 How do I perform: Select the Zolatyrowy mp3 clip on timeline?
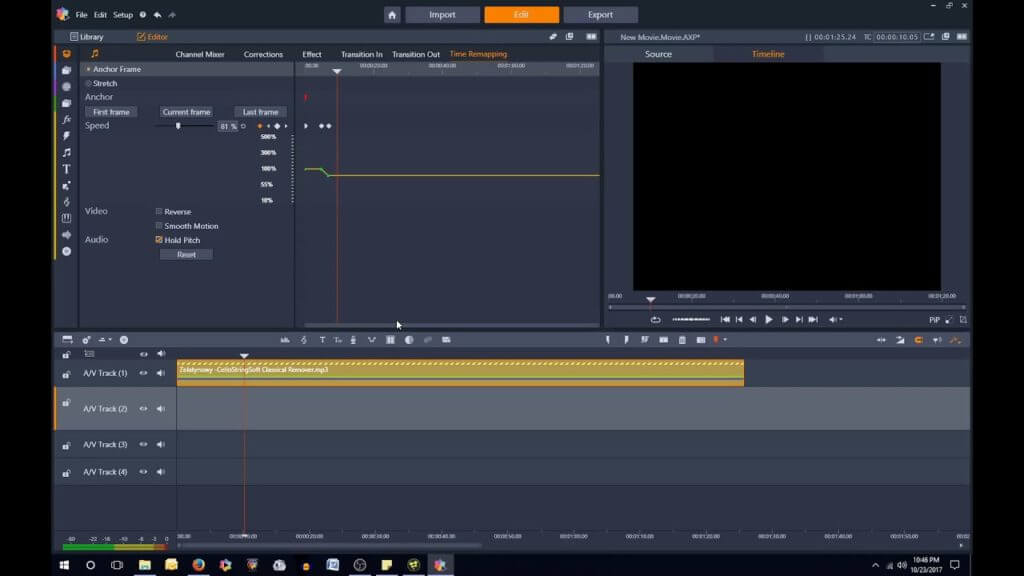click(x=460, y=373)
